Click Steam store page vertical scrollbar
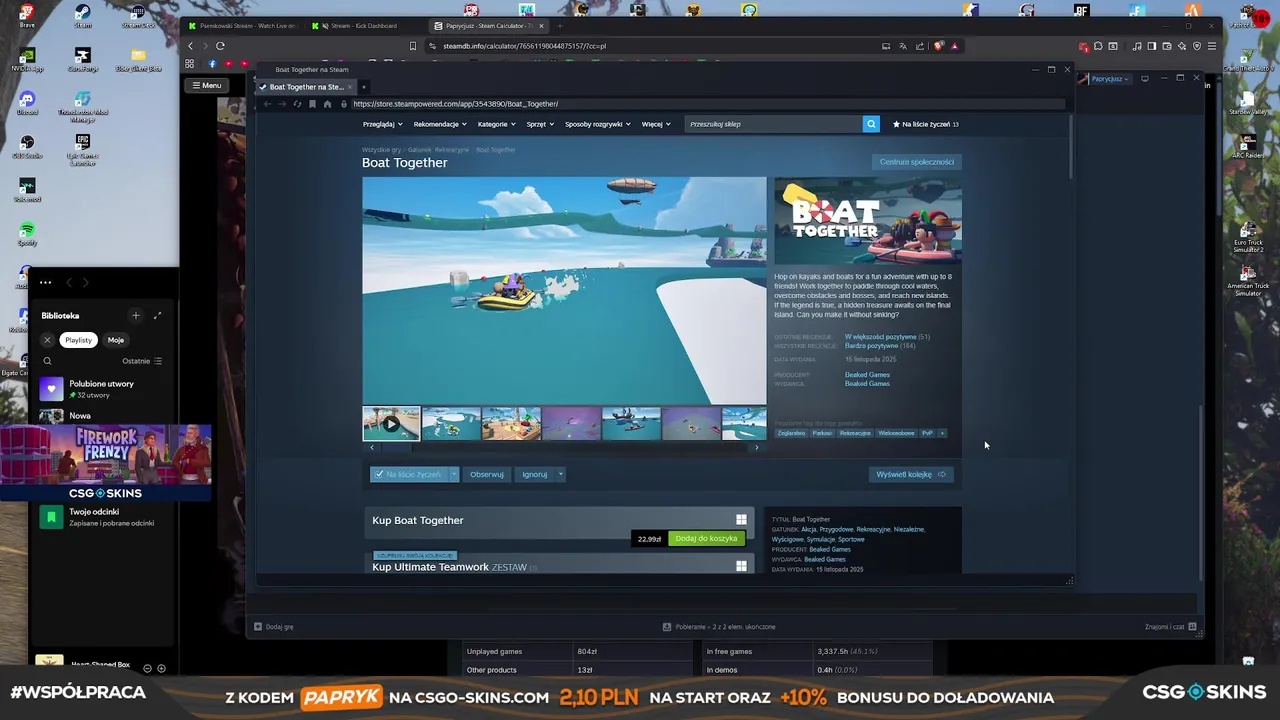1280x720 pixels. pos(1071,147)
